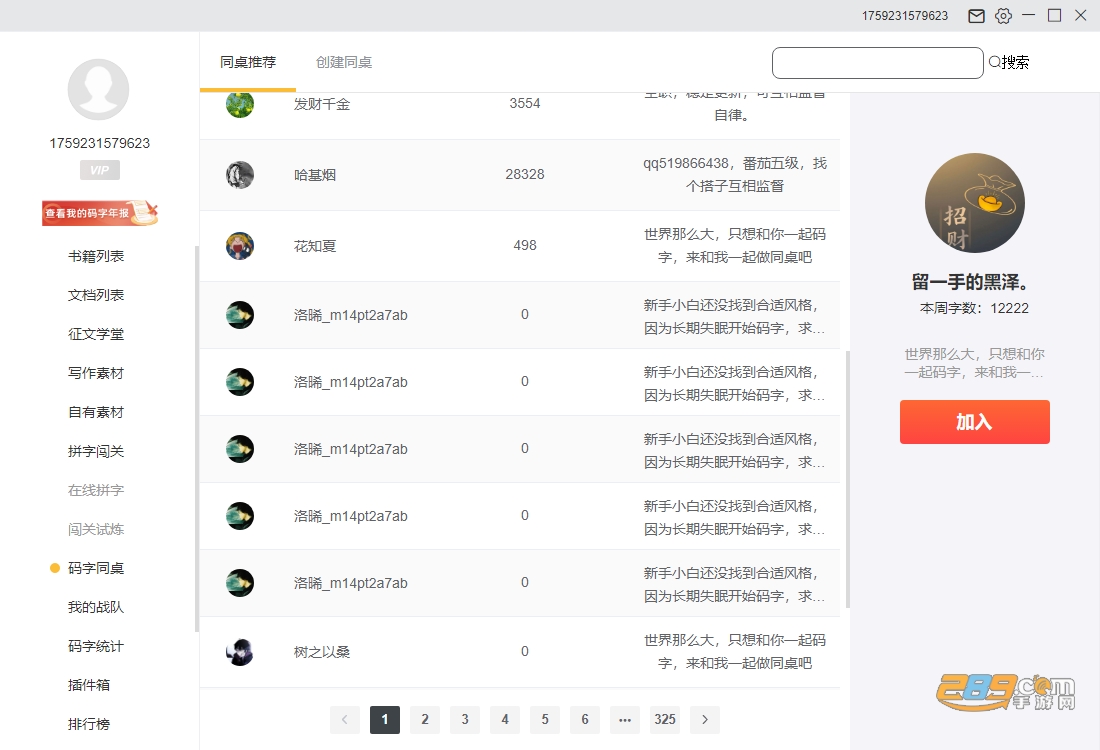1100x750 pixels.
Task: Open 征文学堂 in the sidebar
Action: 96,334
